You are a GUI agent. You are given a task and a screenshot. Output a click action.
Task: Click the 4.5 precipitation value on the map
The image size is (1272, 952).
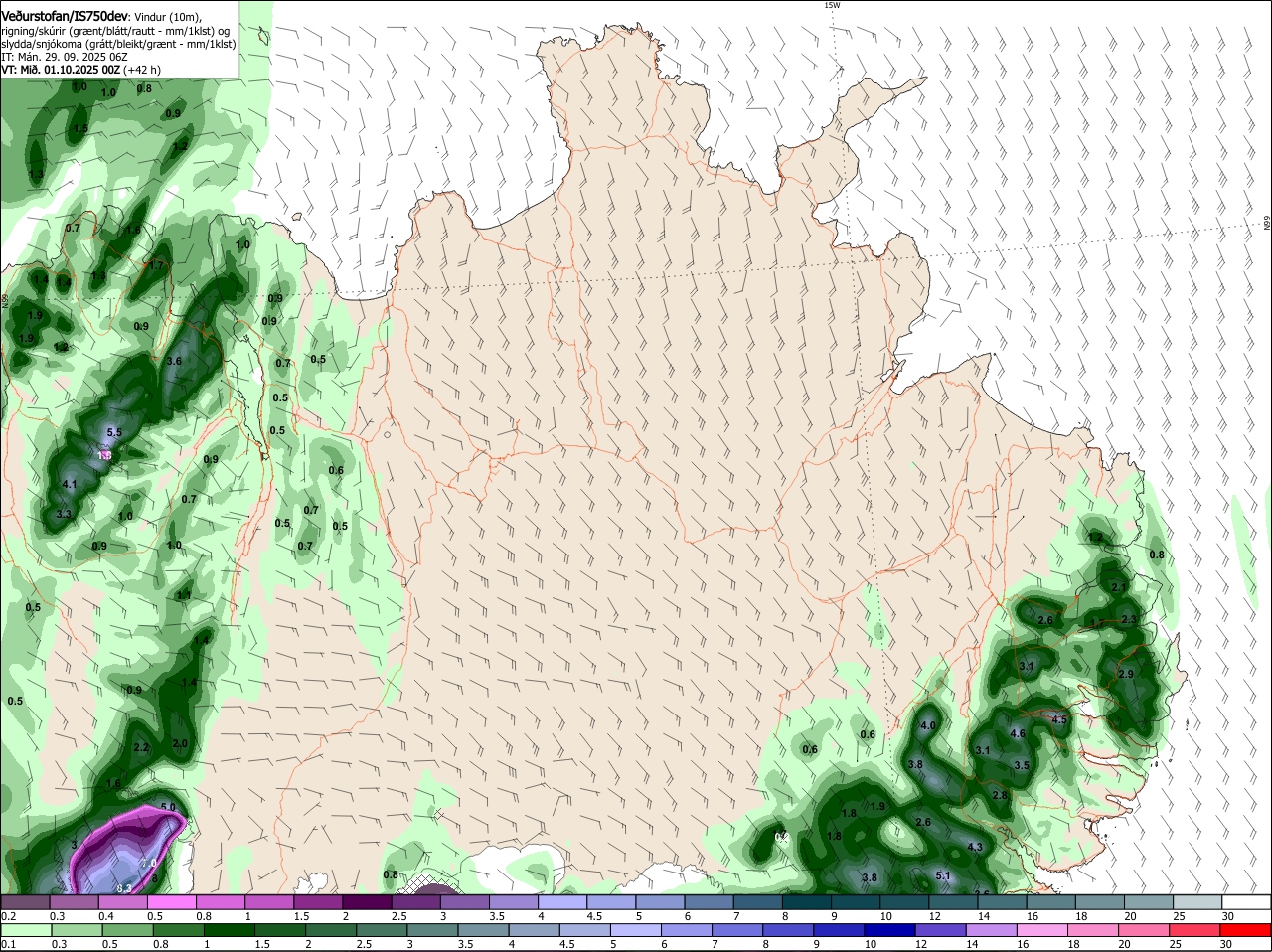click(1059, 719)
